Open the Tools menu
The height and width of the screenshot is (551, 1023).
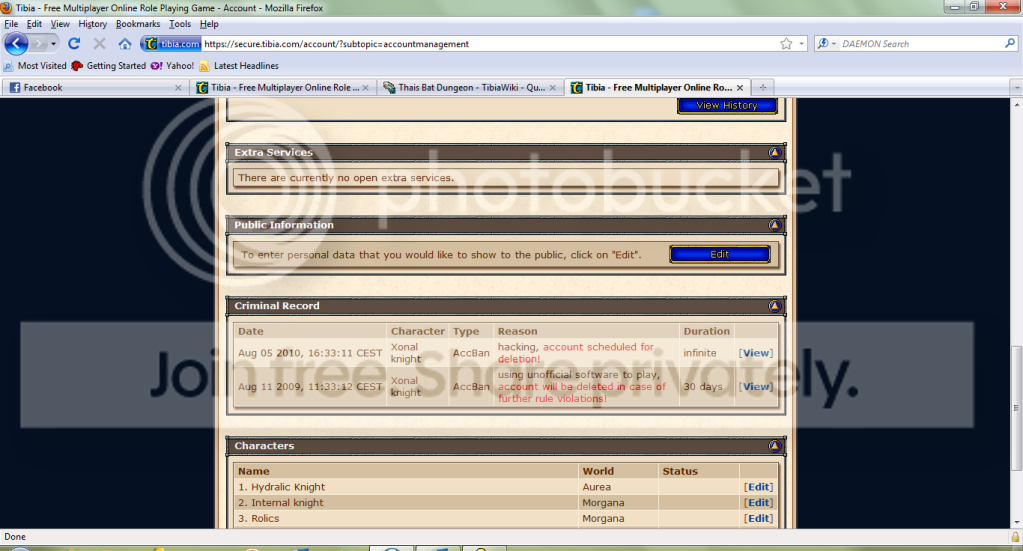[x=179, y=24]
